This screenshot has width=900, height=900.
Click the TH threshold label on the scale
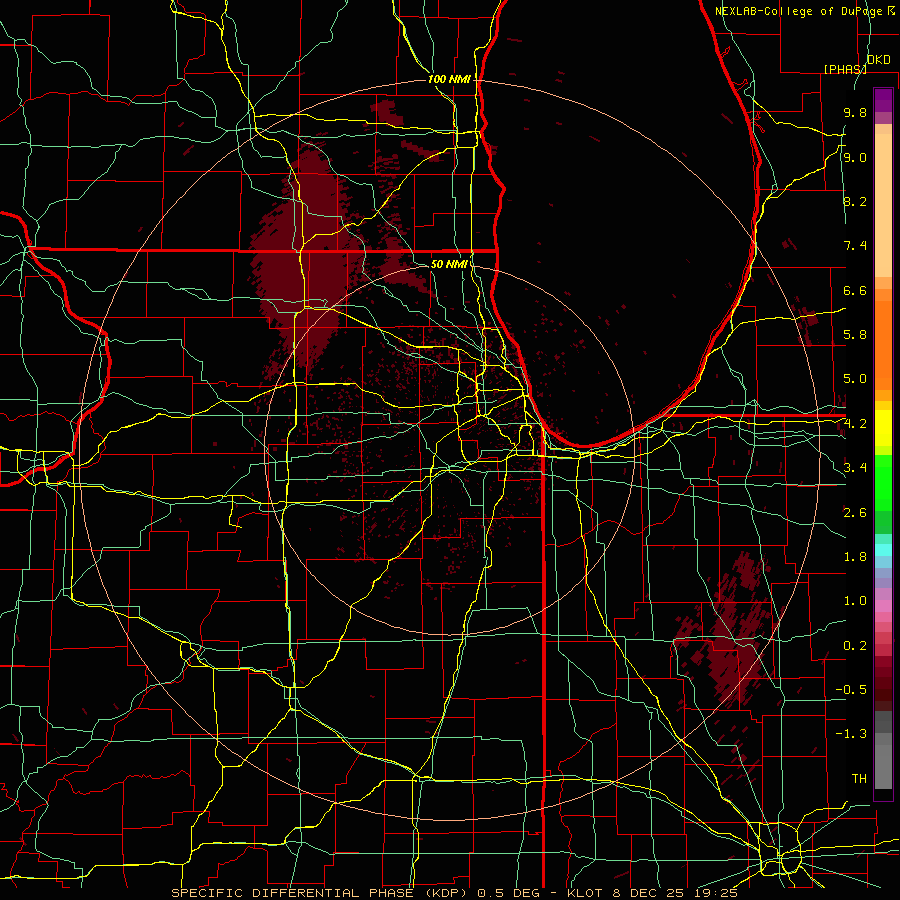pyautogui.click(x=859, y=779)
